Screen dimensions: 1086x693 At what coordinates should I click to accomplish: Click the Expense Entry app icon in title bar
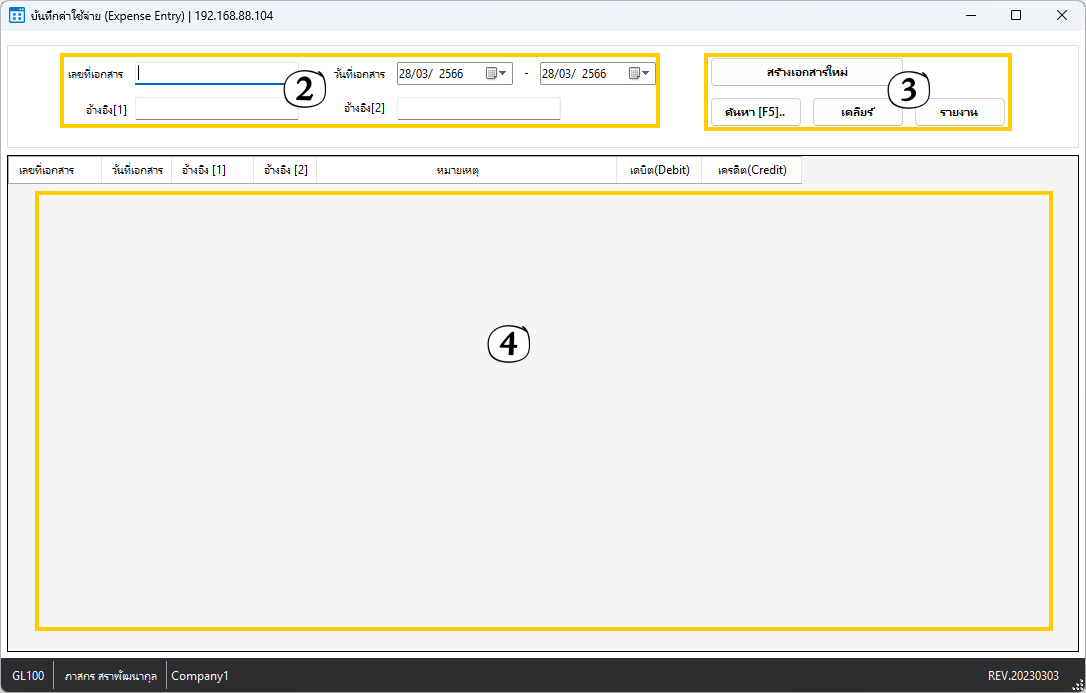(17, 16)
